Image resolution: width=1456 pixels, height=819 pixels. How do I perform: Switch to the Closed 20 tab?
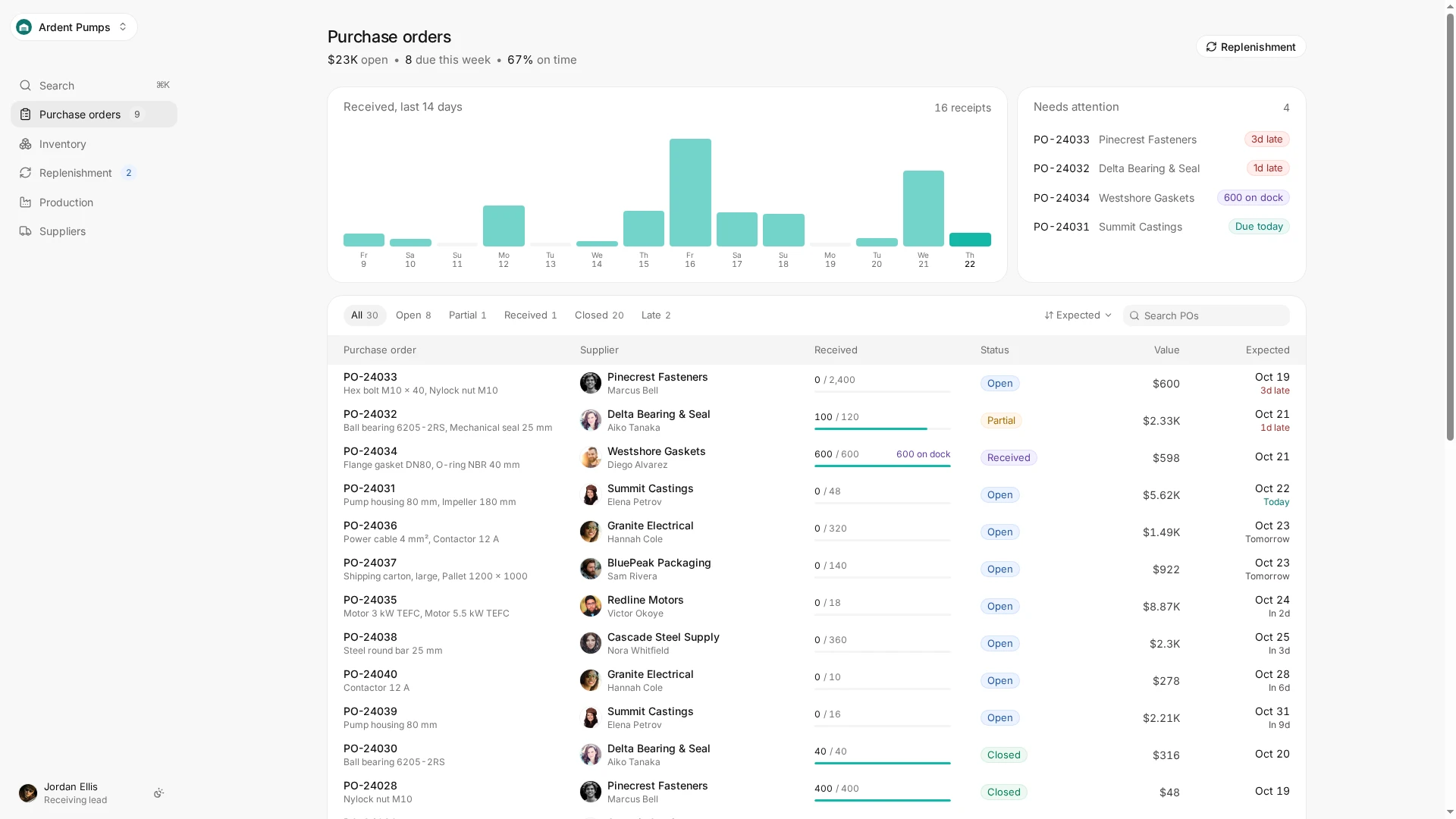click(599, 315)
